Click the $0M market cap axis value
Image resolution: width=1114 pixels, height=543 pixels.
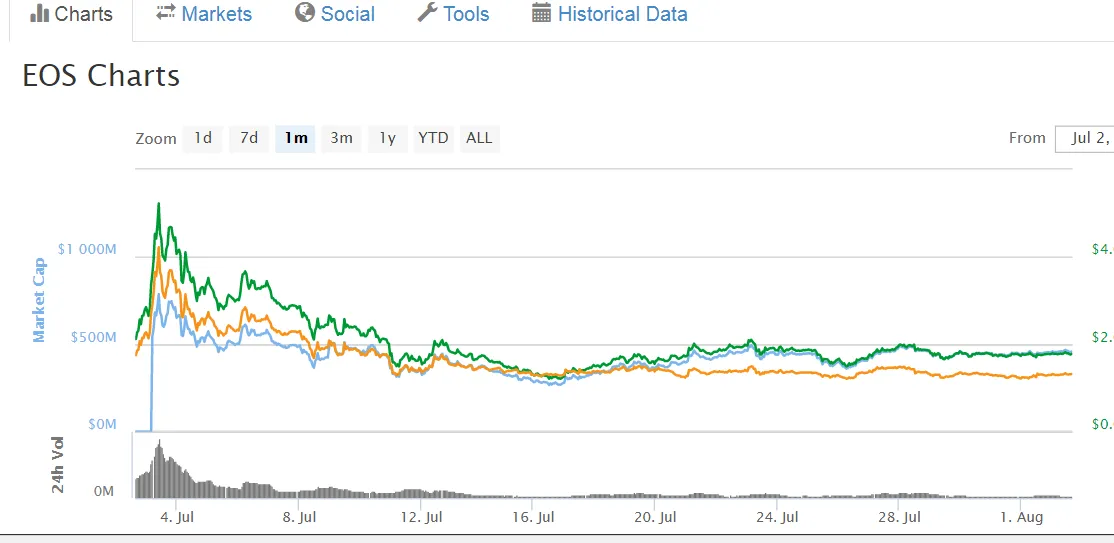[101, 424]
